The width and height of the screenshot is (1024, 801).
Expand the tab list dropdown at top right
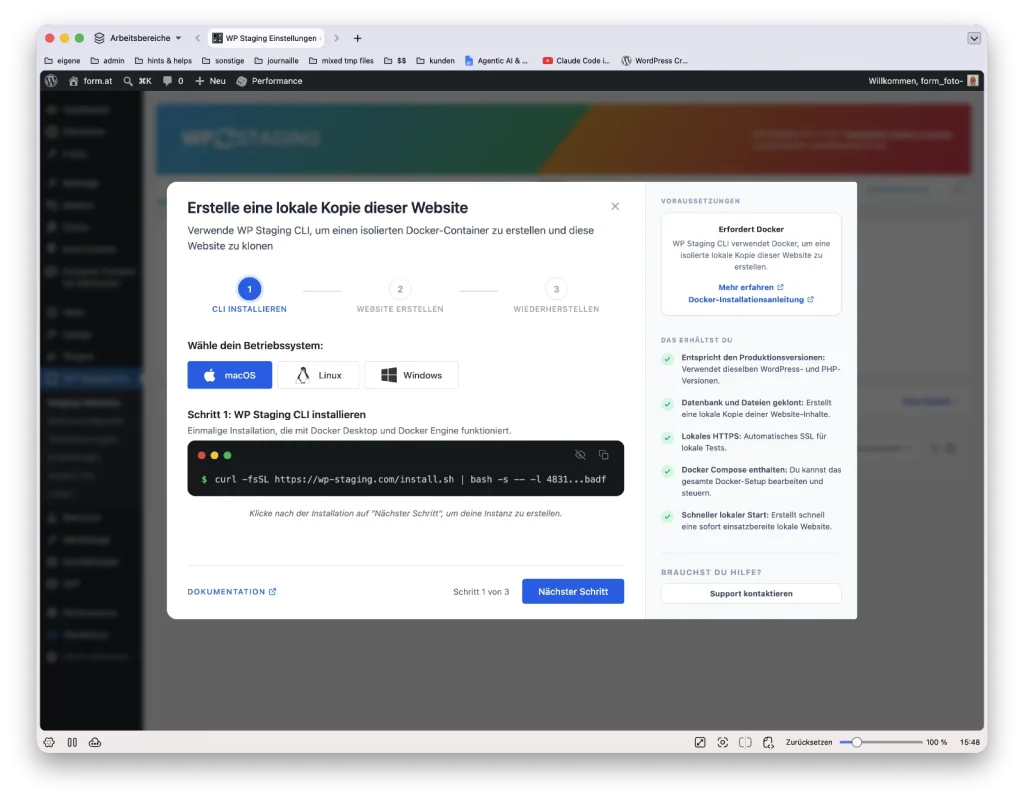coord(974,38)
